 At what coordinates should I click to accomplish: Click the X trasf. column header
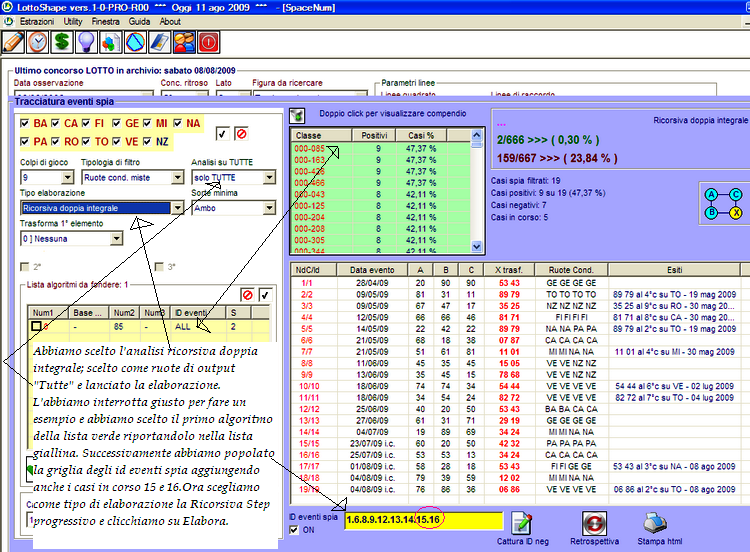pos(509,270)
